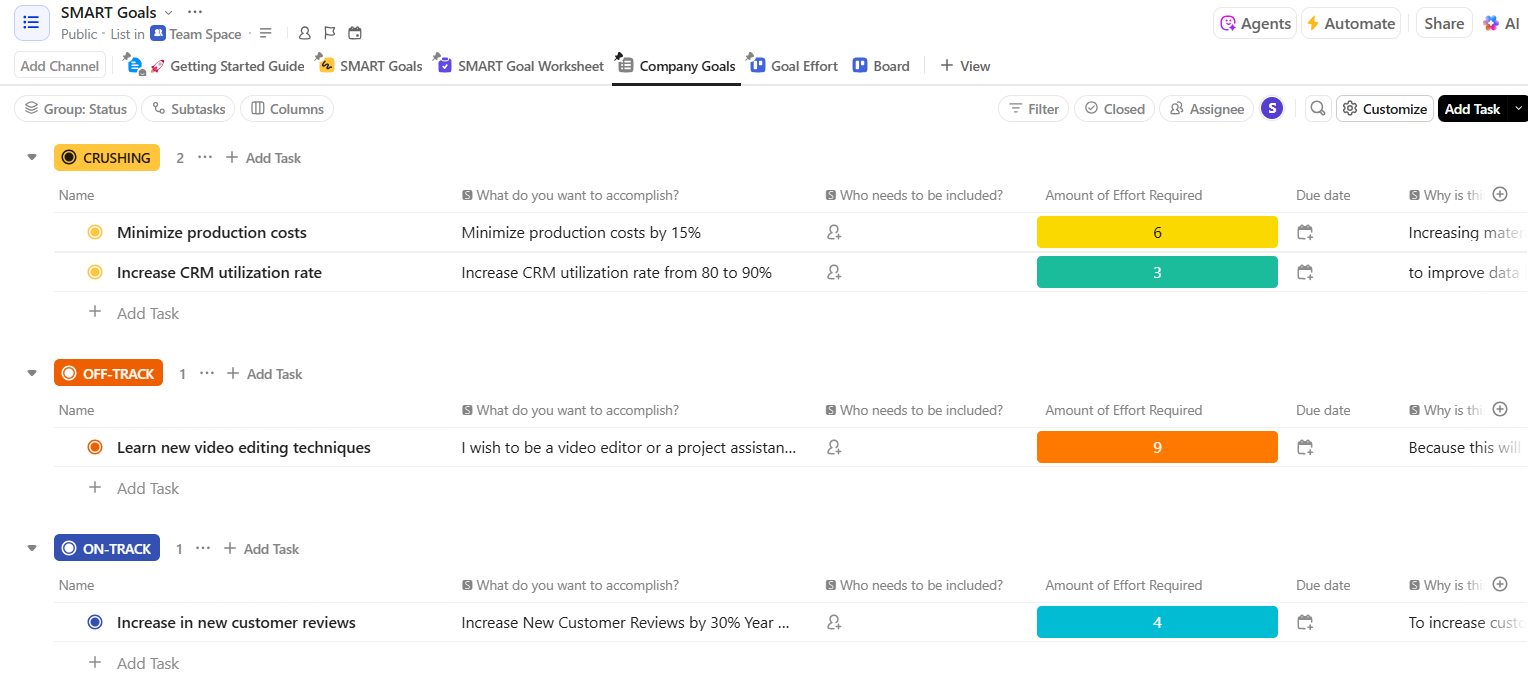1528x691 pixels.
Task: Click the orange effort bar showing 9
Action: [1157, 448]
